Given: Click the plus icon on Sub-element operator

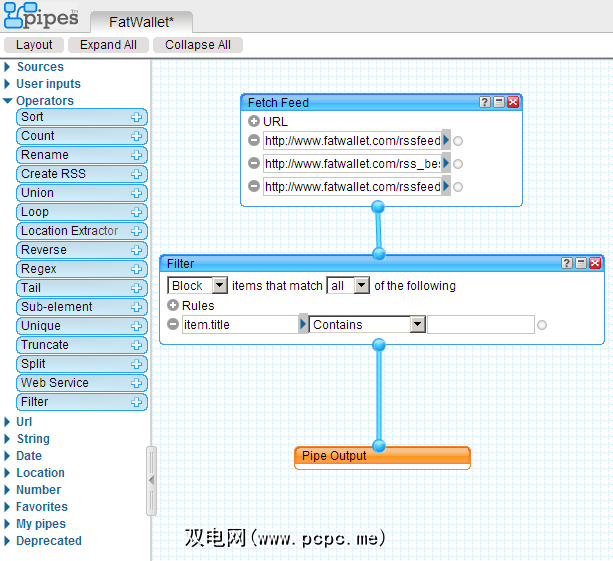Looking at the screenshot, I should 136,307.
